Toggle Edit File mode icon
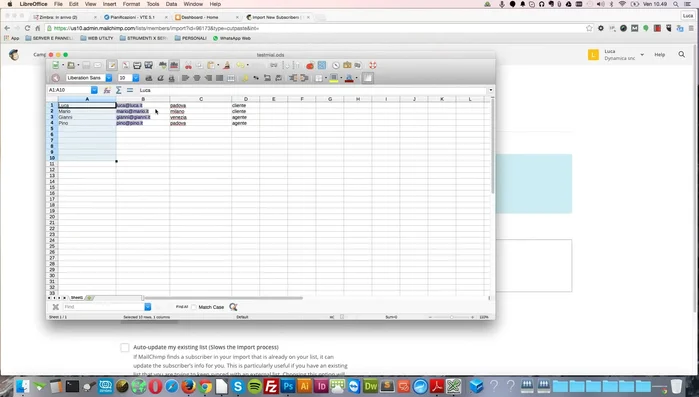This screenshot has width=699, height=397. pos(112,65)
